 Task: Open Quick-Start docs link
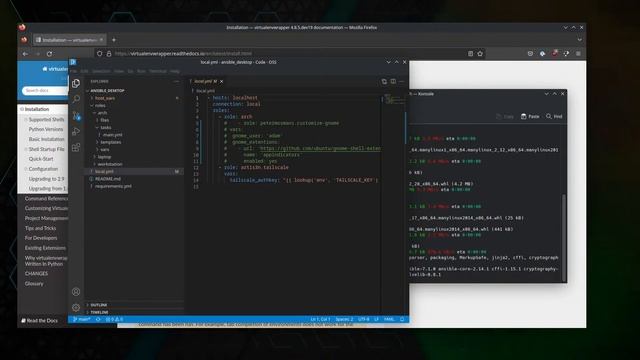coord(41,159)
